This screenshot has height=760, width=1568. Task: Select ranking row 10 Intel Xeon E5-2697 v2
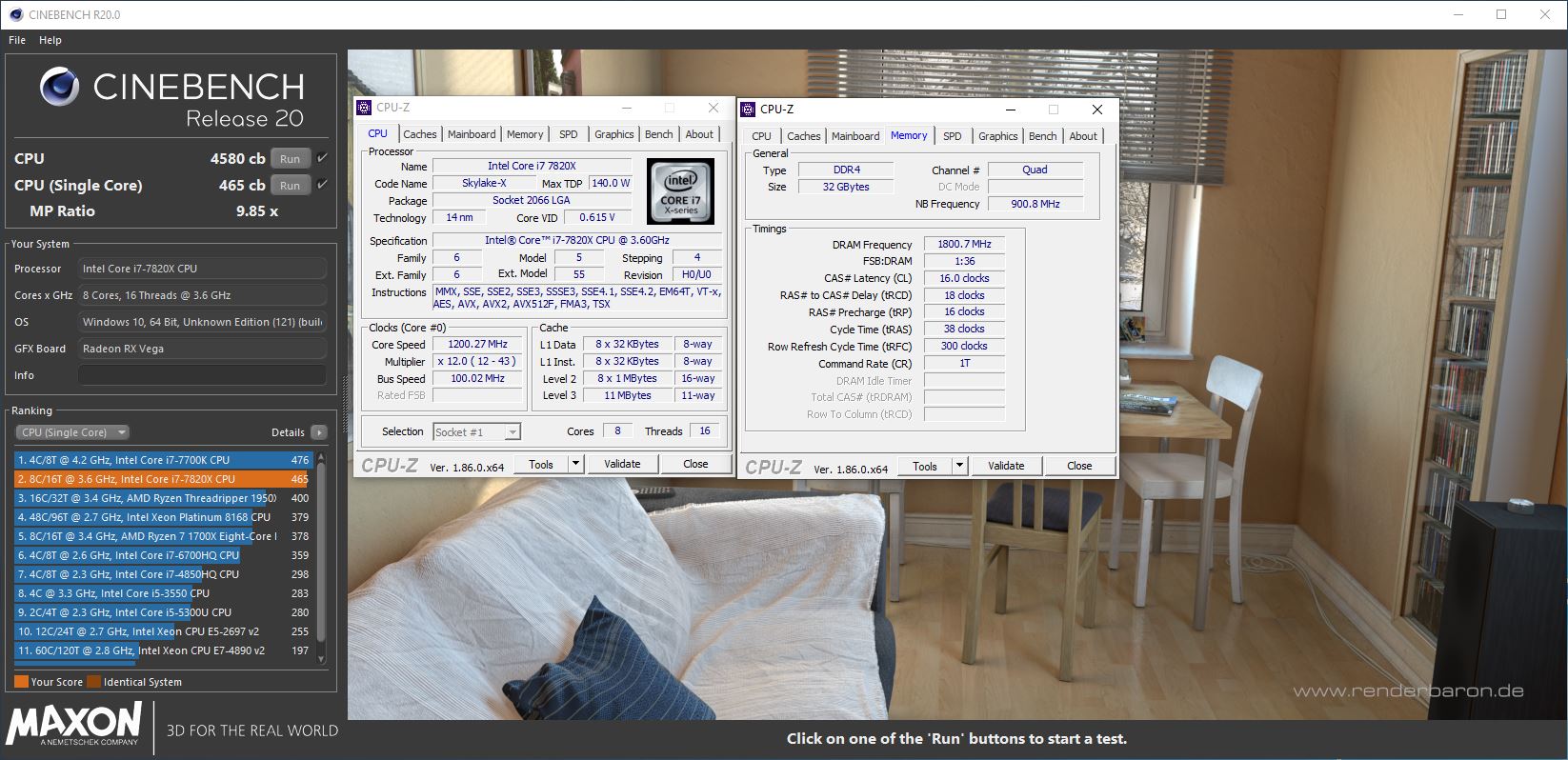(x=164, y=631)
